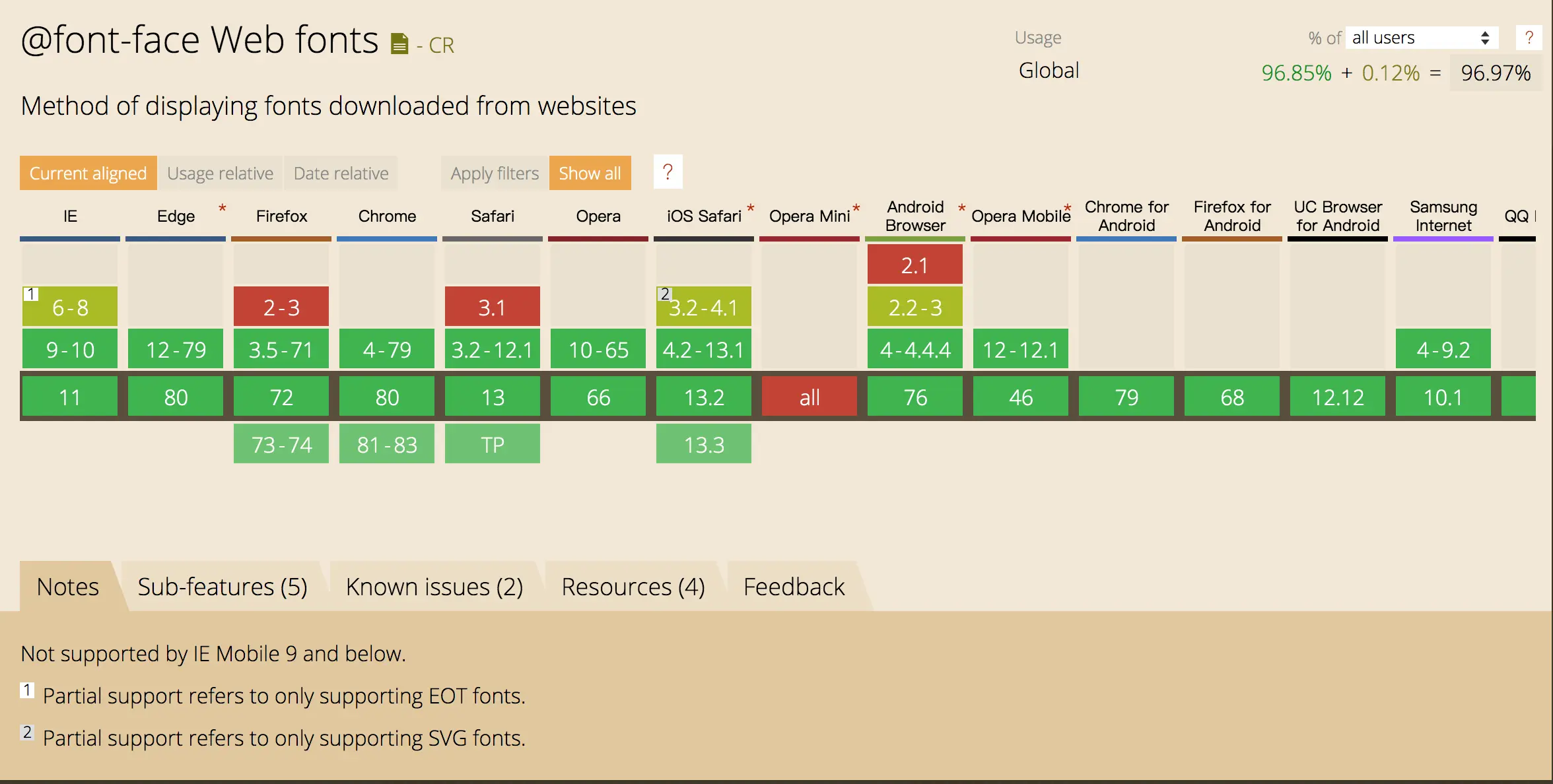Click the top-right usage help question mark
Screen dimensions: 1553x784
click(x=1529, y=38)
